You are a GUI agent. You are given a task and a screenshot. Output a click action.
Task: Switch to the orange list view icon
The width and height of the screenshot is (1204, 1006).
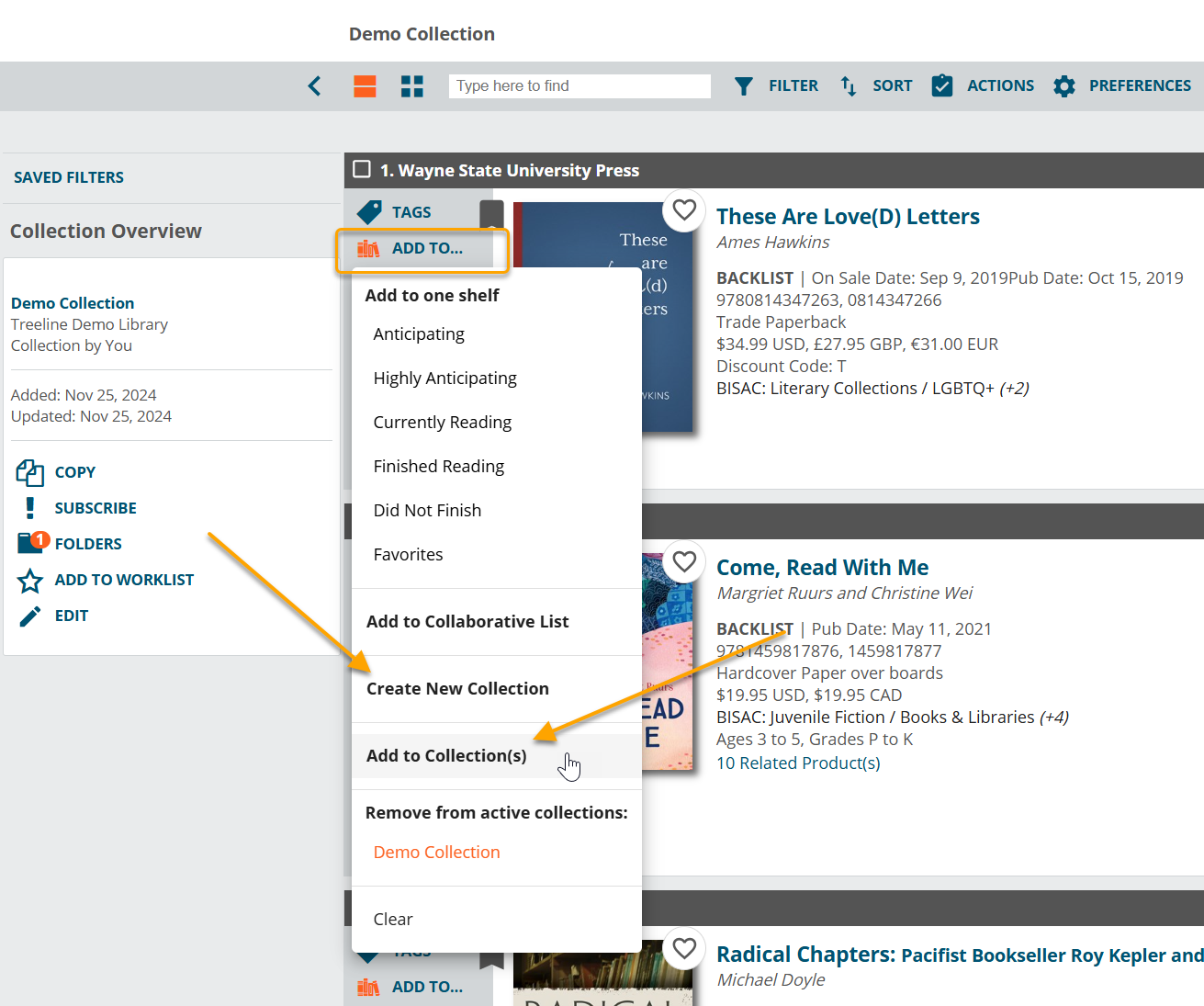[x=365, y=86]
